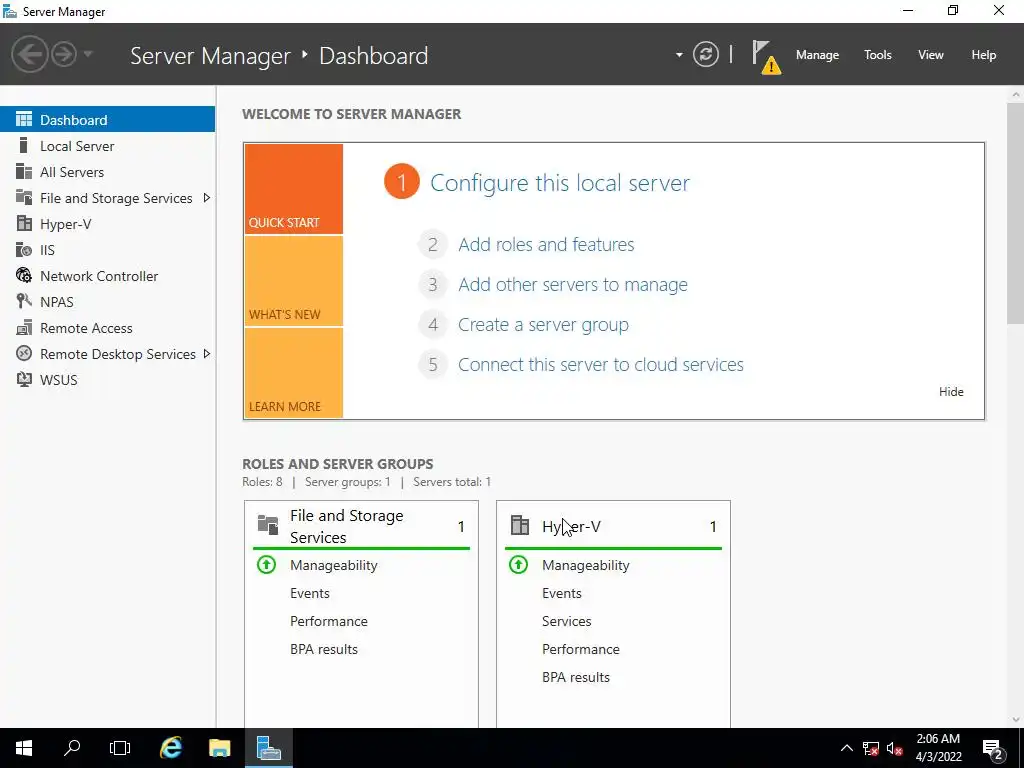This screenshot has width=1024, height=768.
Task: Open Events in Hyper-V tile
Action: tap(562, 593)
